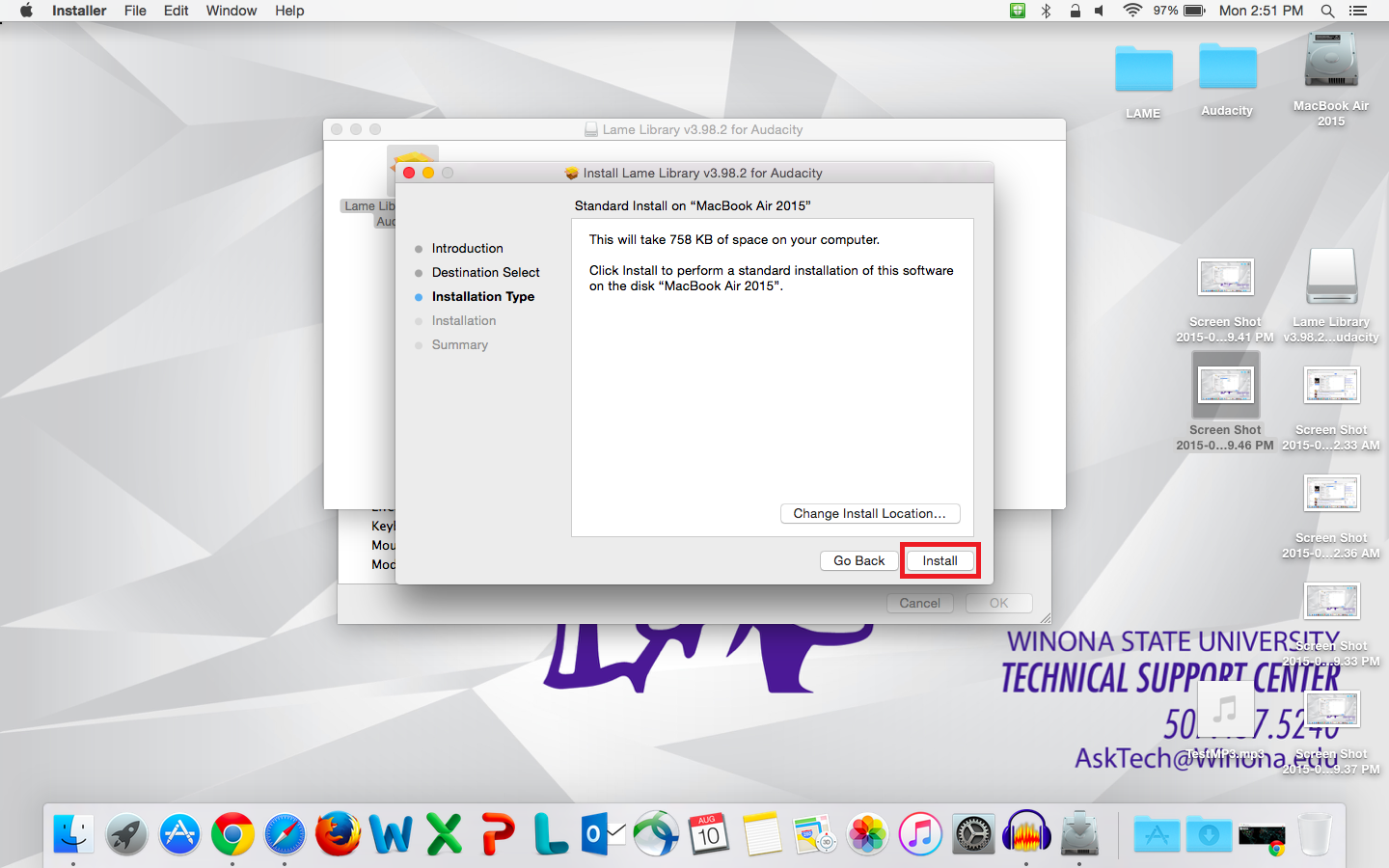Open System Preferences from the dock
The width and height of the screenshot is (1389, 868).
point(973,833)
